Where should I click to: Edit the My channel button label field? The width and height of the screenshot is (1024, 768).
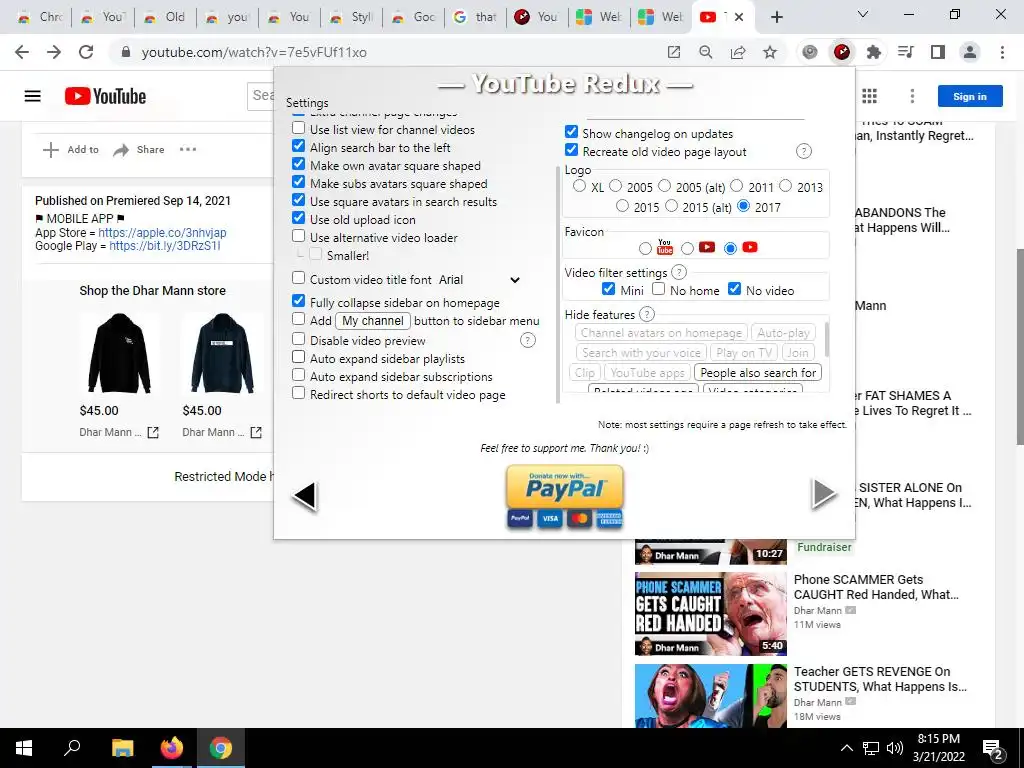point(373,321)
